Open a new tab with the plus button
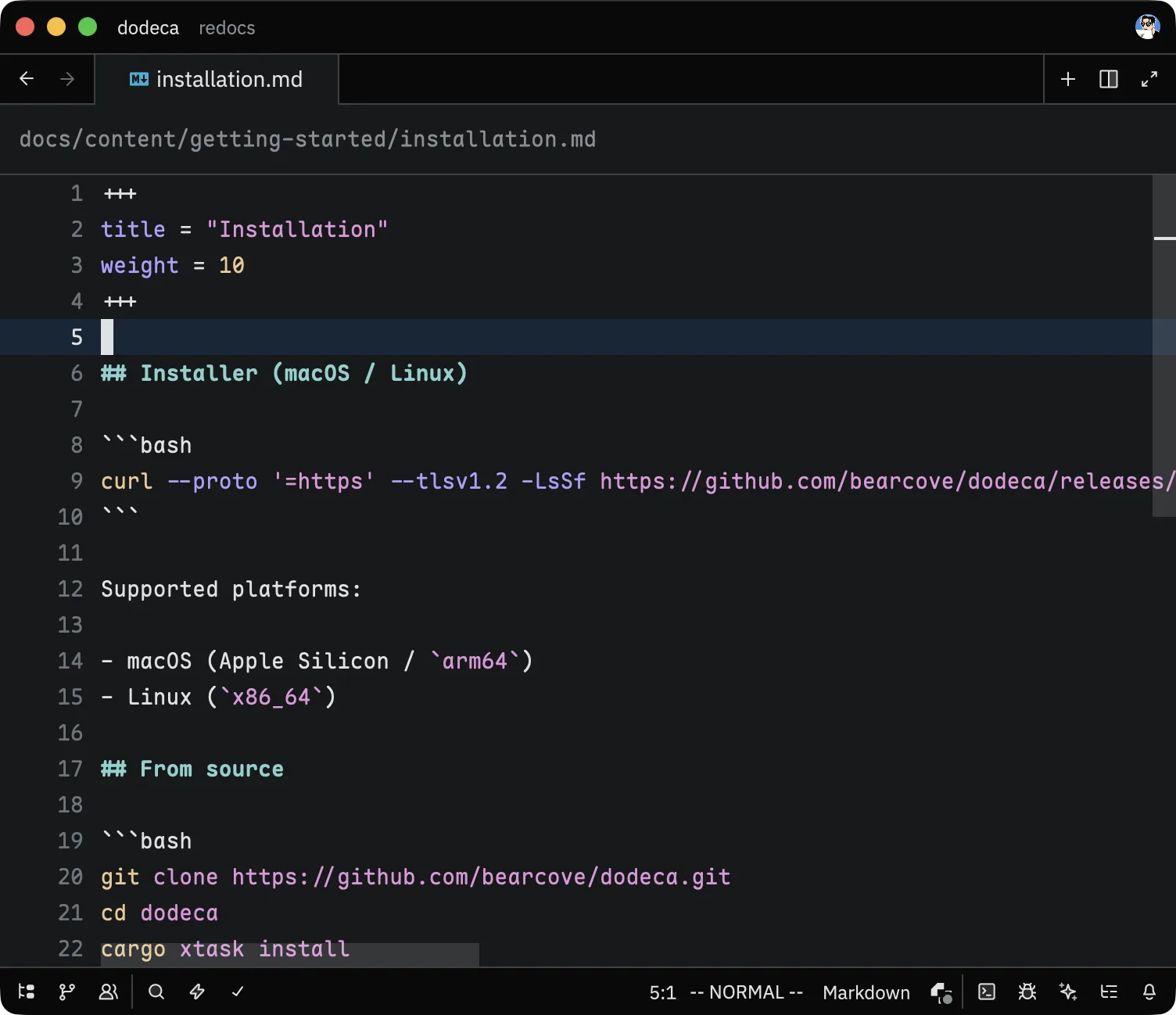The width and height of the screenshot is (1176, 1015). tap(1068, 79)
